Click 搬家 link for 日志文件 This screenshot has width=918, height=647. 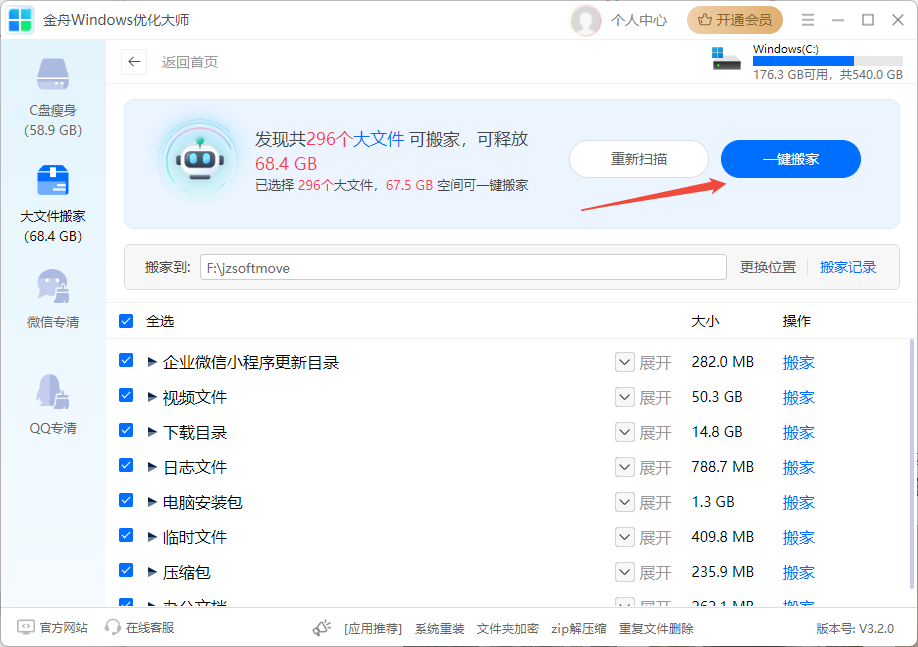(x=799, y=467)
